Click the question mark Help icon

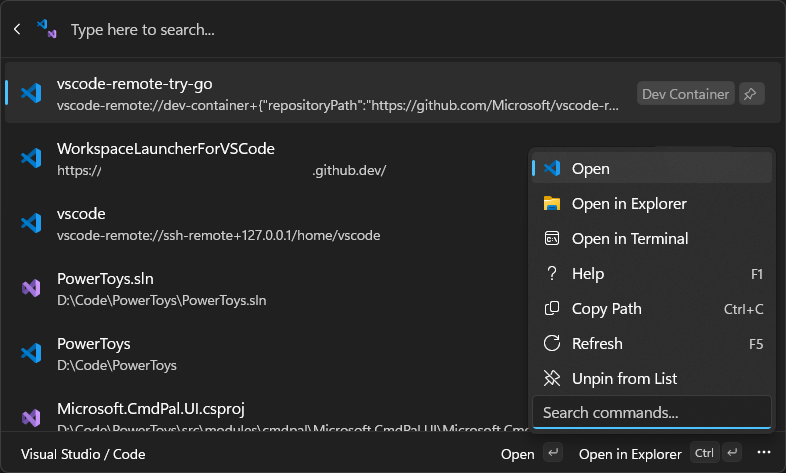[552, 274]
